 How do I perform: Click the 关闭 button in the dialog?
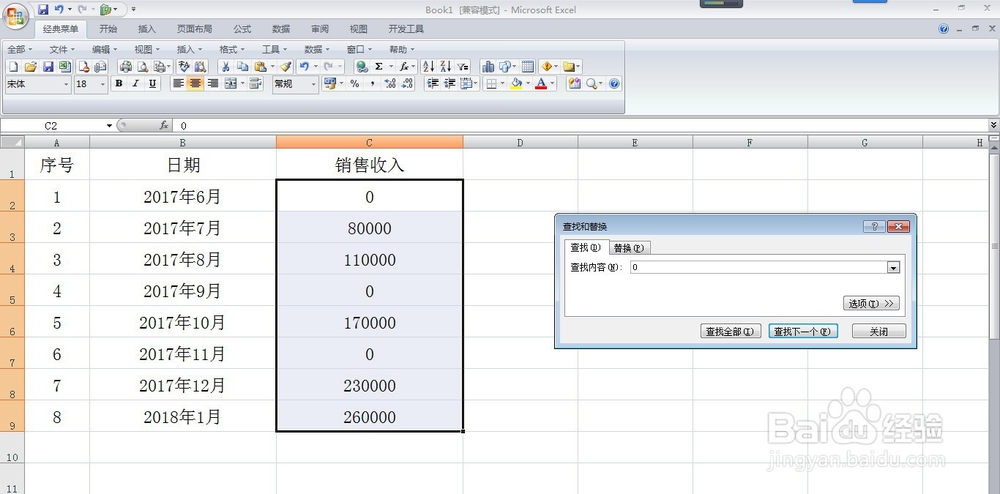(879, 331)
